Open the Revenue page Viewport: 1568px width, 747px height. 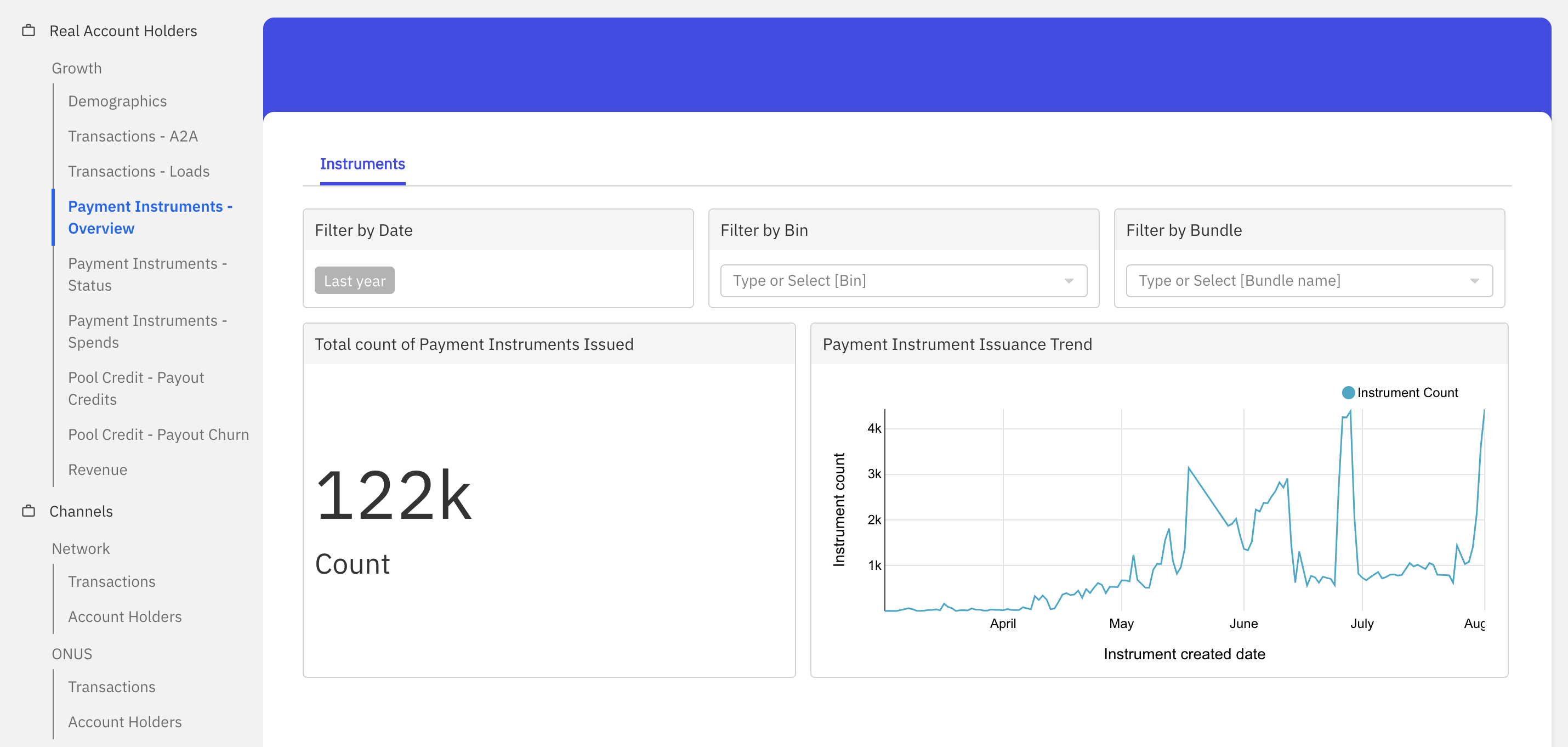coord(98,469)
